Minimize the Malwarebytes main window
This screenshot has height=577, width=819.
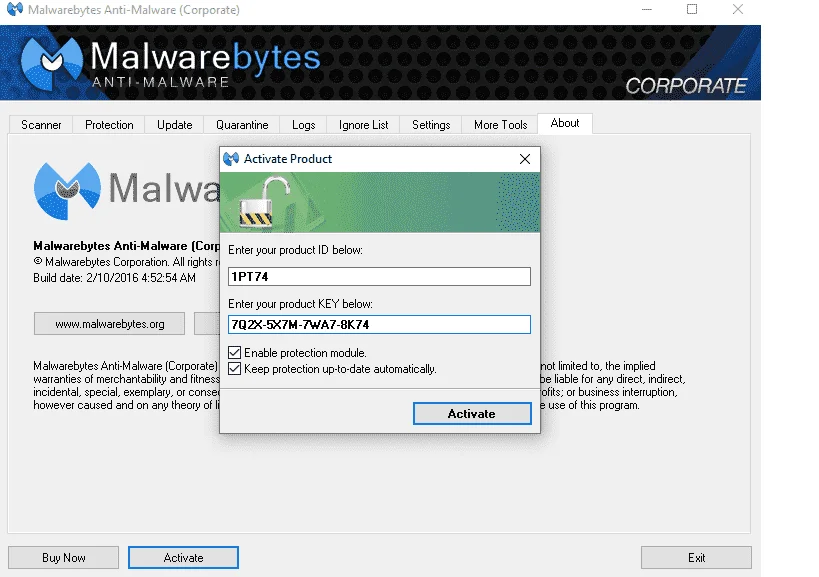point(647,9)
